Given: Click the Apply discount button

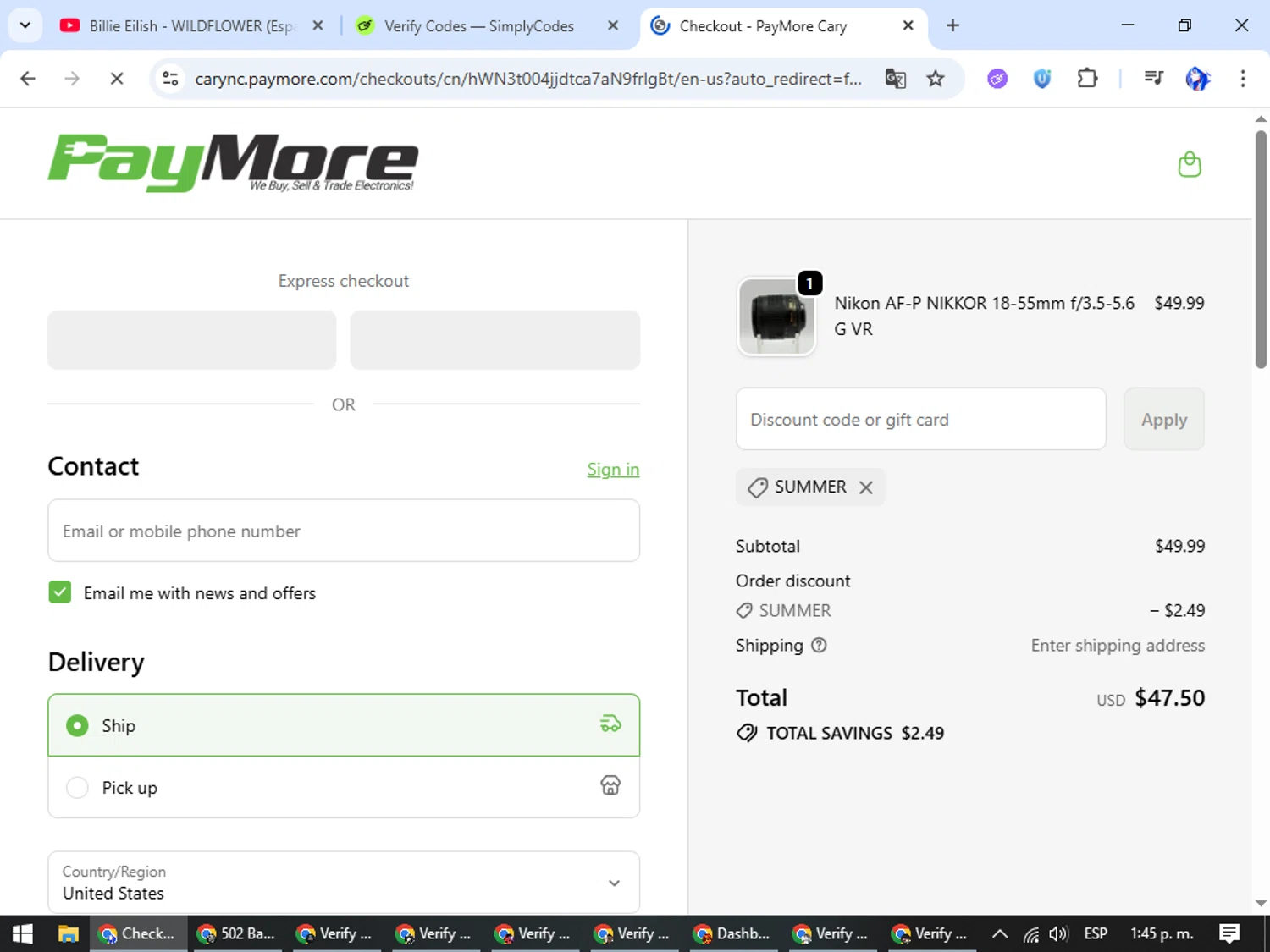Looking at the screenshot, I should [x=1164, y=419].
